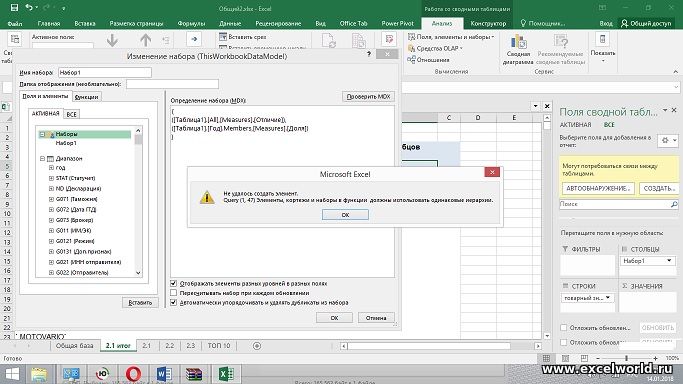Check first Отложить обновление checkbox
This screenshot has width=683, height=384.
point(564,327)
